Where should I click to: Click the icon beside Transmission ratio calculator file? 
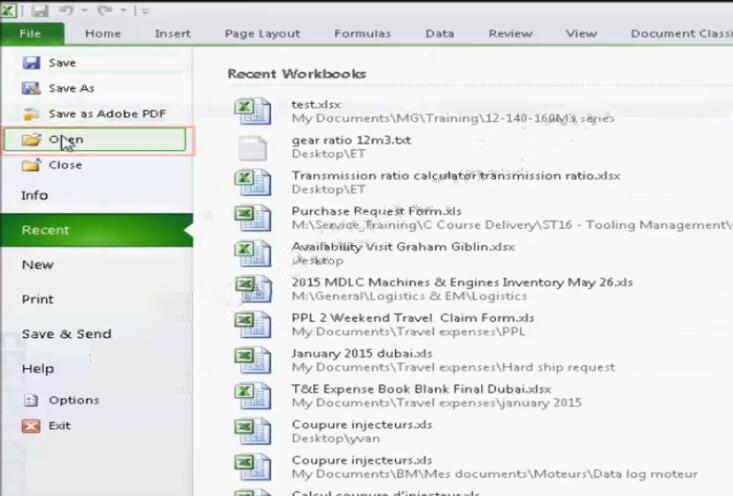pos(253,182)
